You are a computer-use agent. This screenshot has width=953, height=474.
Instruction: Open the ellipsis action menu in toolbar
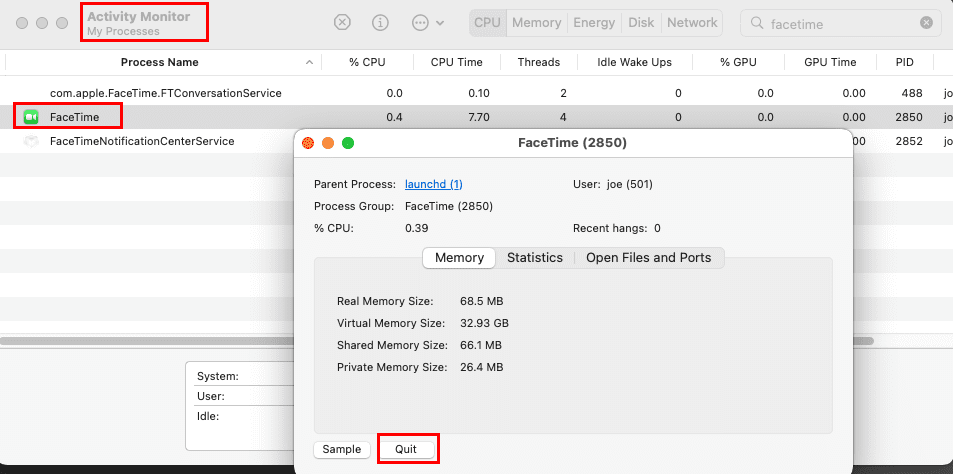420,22
